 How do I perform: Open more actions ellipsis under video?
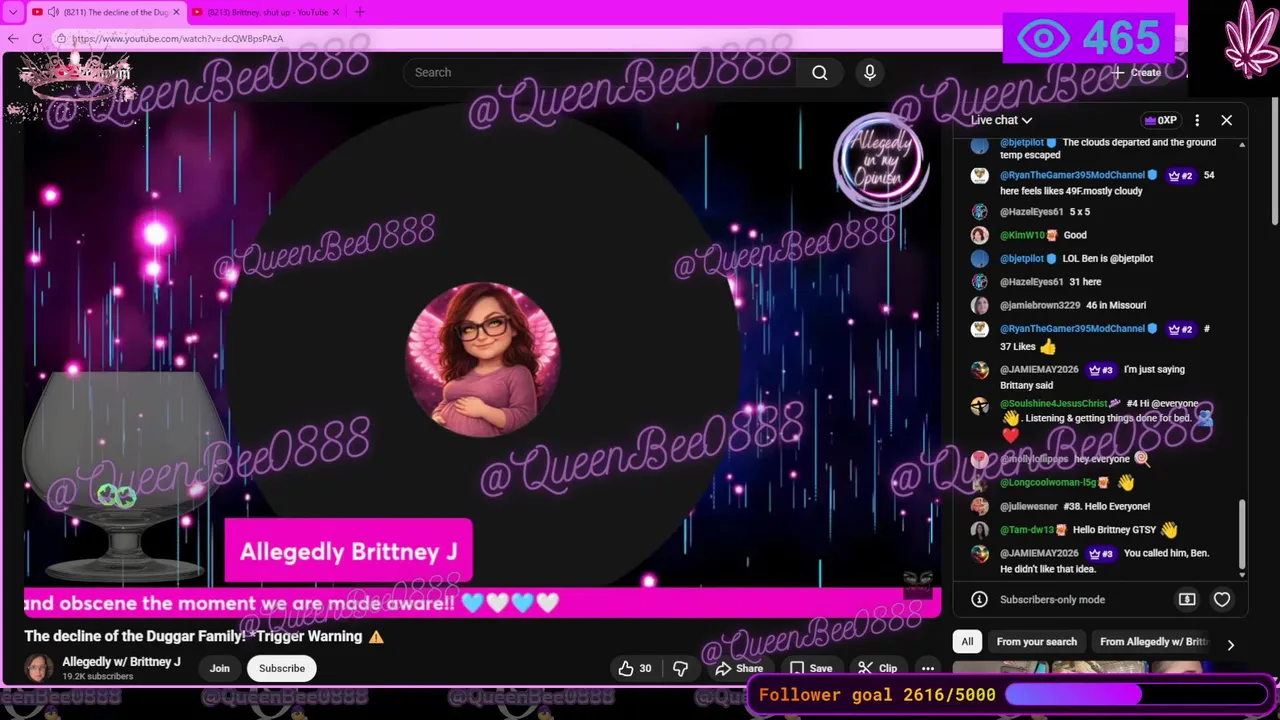(928, 668)
